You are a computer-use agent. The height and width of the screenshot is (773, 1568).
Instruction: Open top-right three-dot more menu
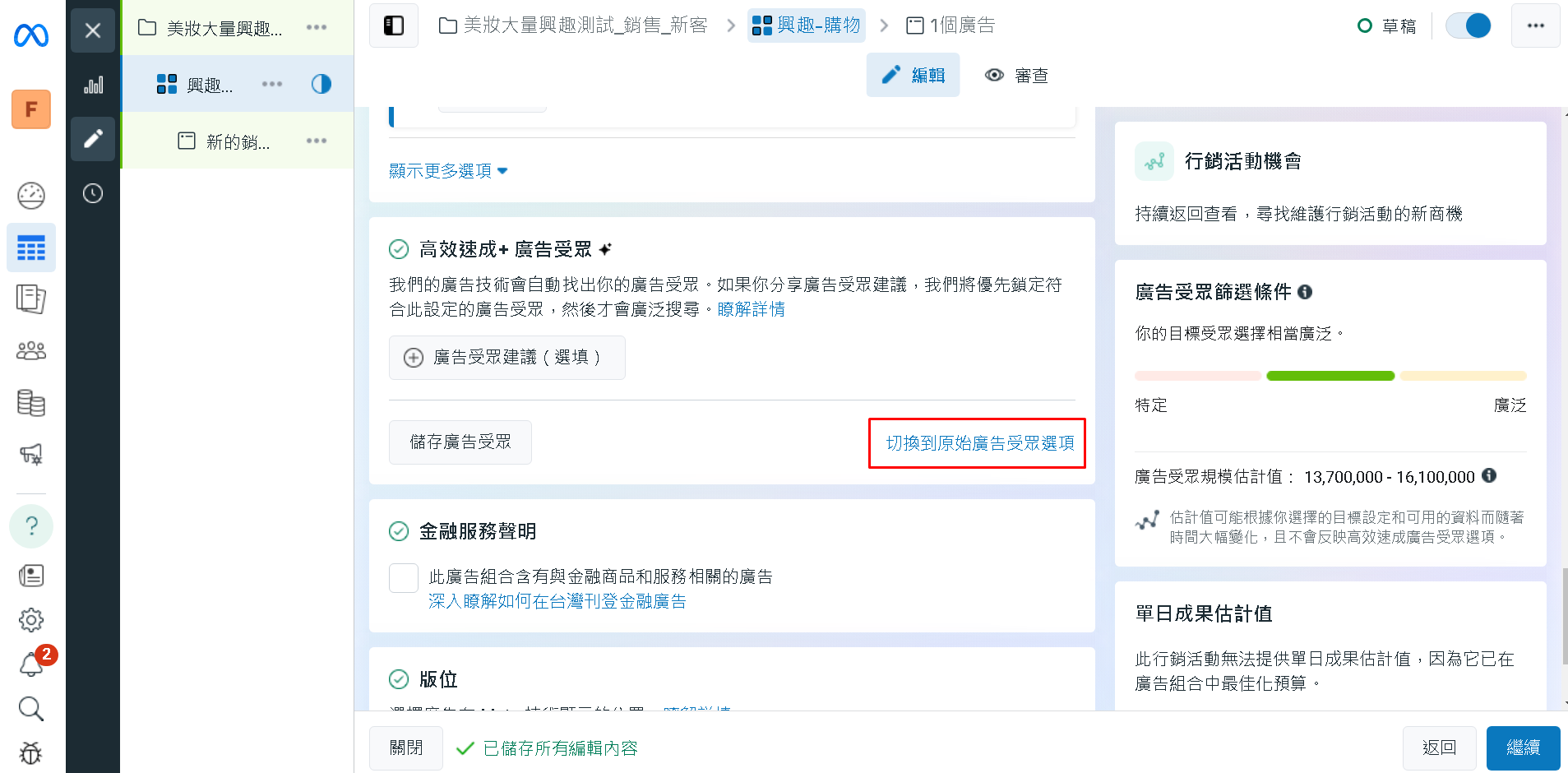pyautogui.click(x=1535, y=25)
